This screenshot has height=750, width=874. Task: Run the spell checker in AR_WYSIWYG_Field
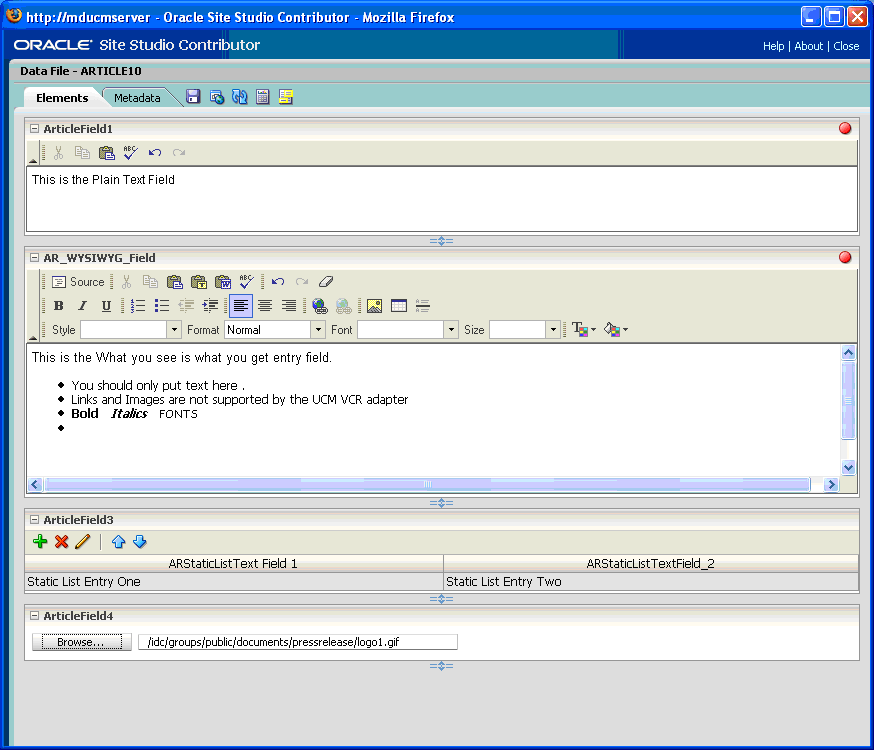[x=246, y=281]
